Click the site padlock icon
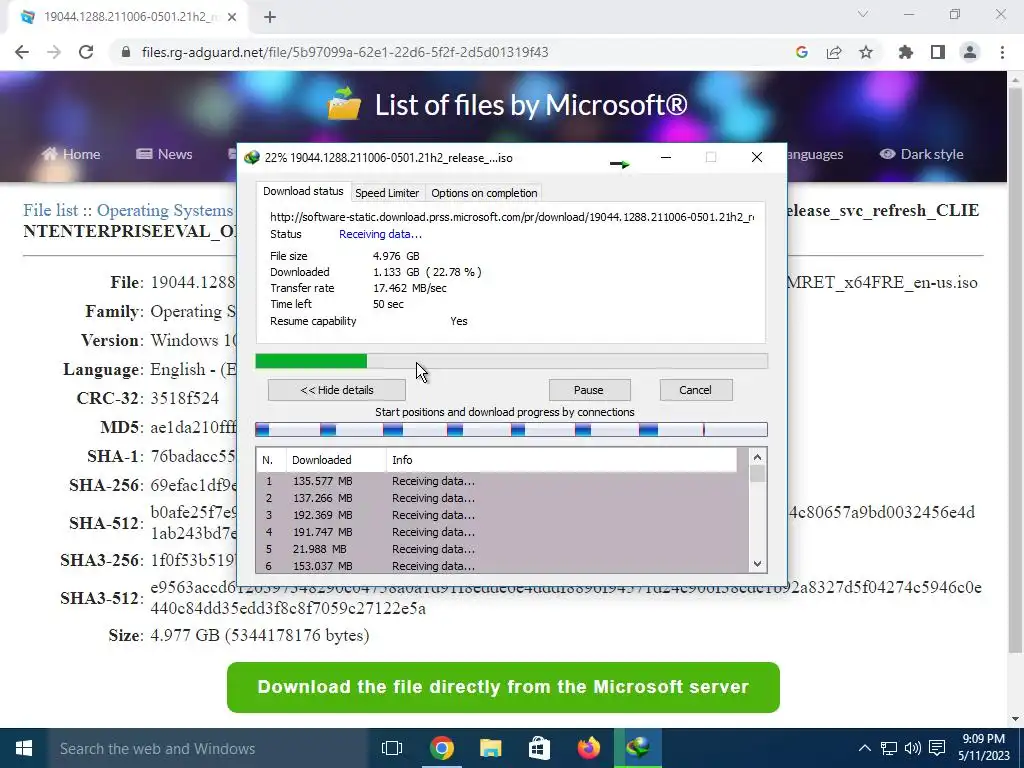Image resolution: width=1024 pixels, height=768 pixels. point(126,52)
